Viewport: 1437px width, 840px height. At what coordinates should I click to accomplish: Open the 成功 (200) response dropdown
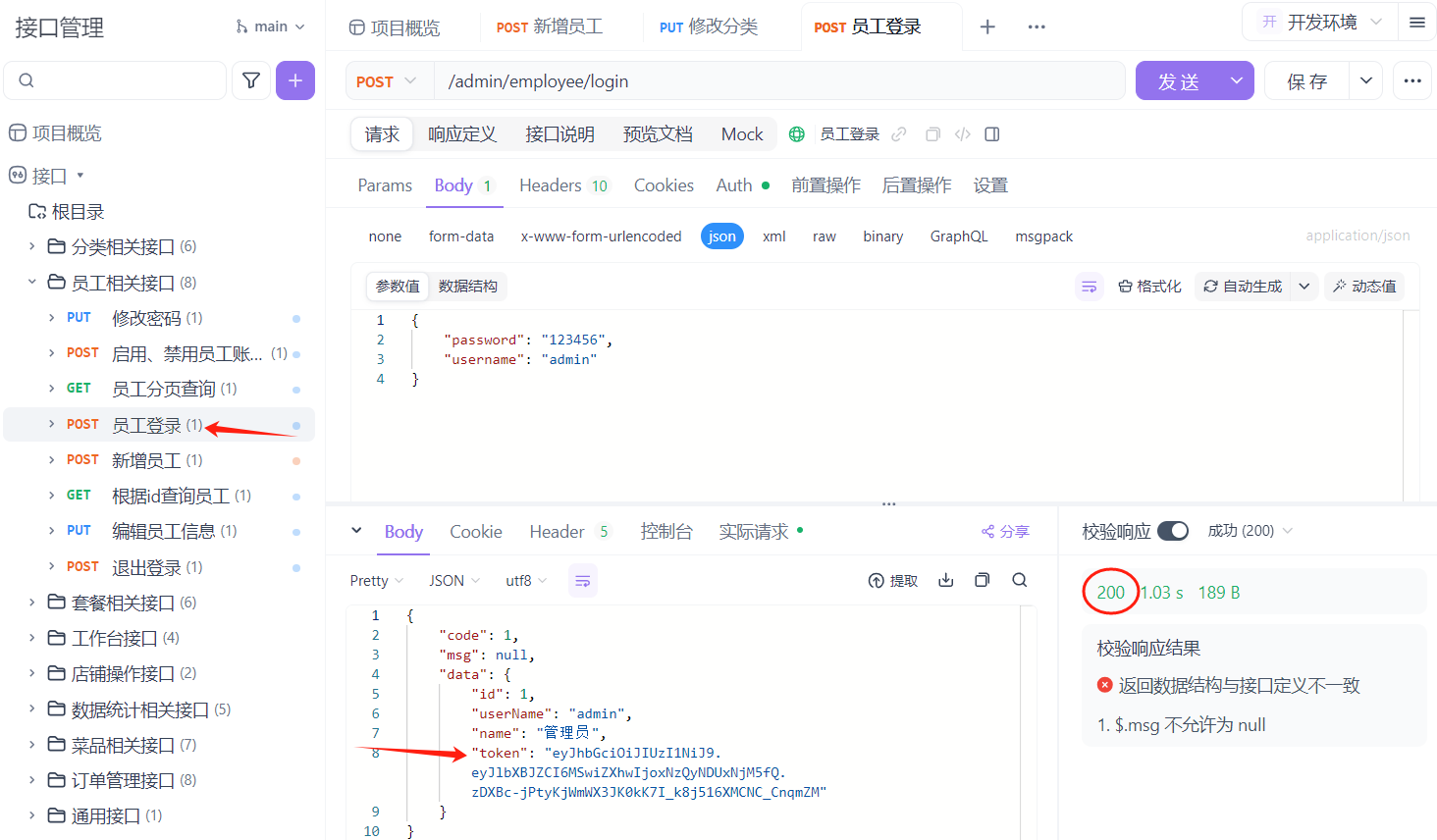coord(1251,531)
